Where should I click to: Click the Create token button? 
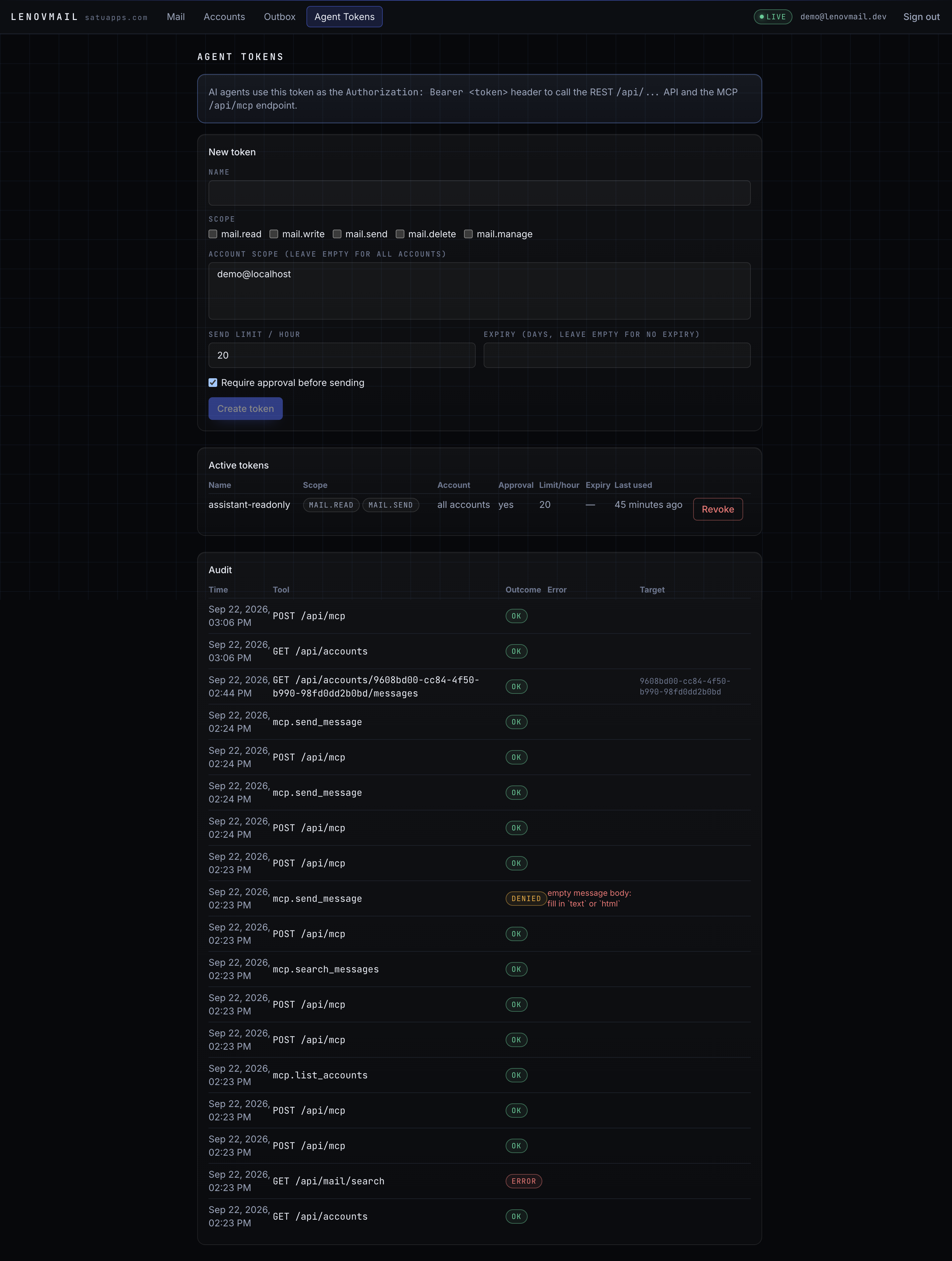pyautogui.click(x=245, y=408)
